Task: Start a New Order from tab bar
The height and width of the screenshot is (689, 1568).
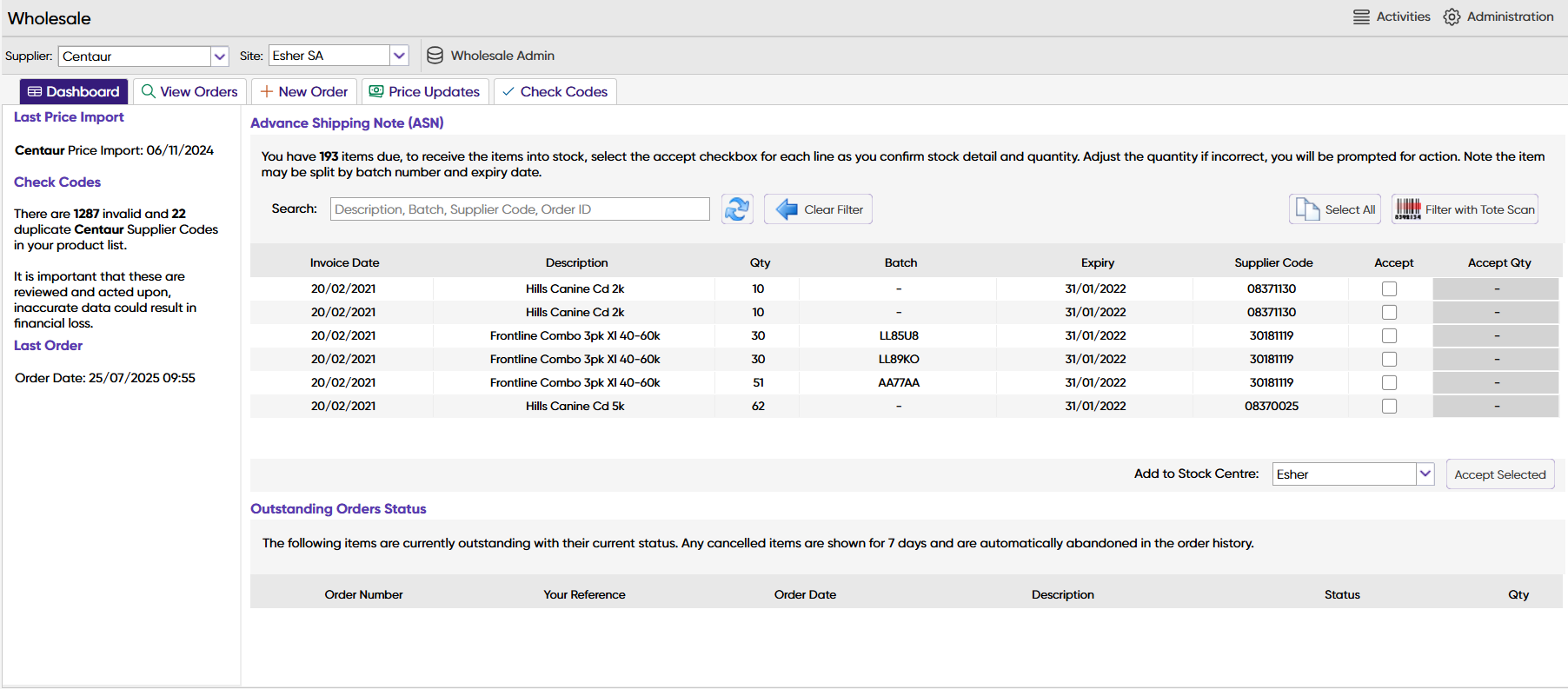Action: (303, 92)
